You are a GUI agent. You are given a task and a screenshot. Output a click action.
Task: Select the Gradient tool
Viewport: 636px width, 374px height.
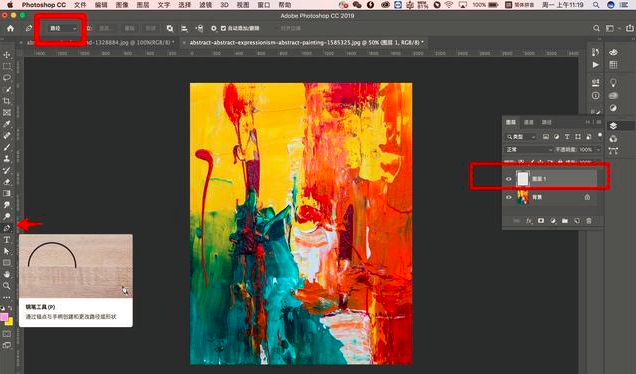coord(7,193)
